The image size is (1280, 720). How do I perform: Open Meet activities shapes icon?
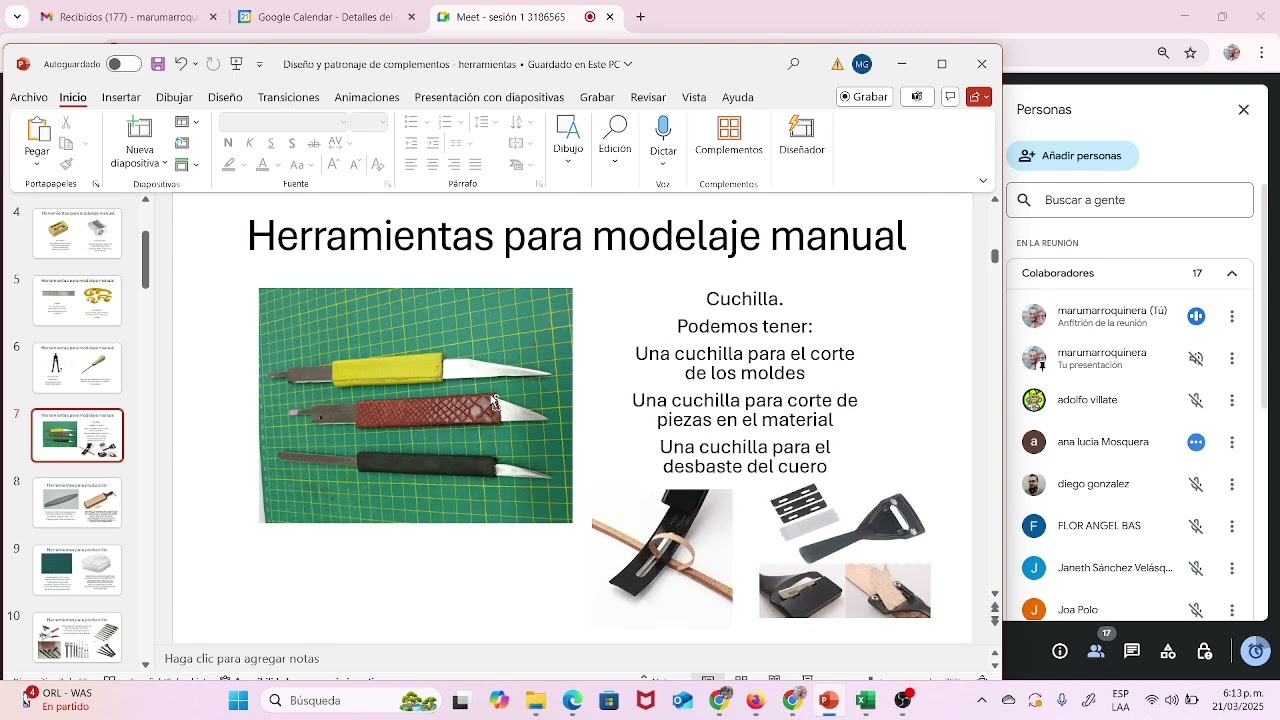click(x=1168, y=651)
